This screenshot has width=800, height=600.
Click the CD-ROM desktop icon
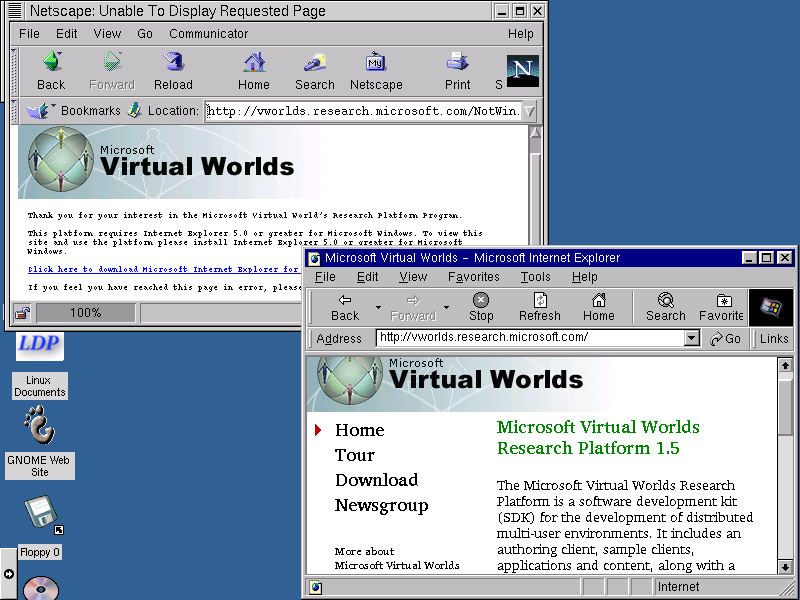coord(41,588)
